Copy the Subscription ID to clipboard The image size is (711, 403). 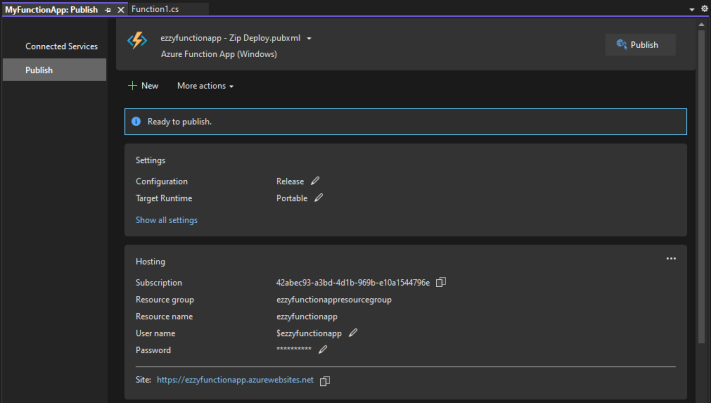[441, 282]
